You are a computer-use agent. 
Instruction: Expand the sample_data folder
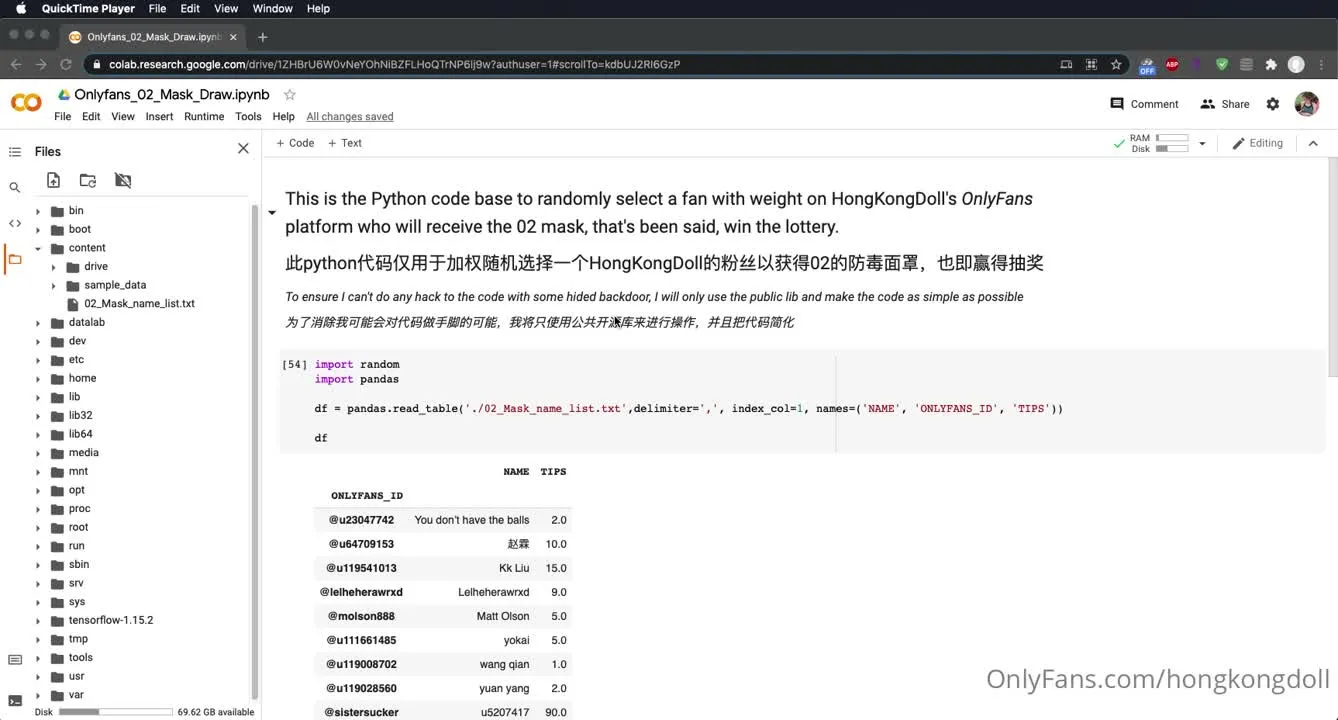click(x=54, y=286)
